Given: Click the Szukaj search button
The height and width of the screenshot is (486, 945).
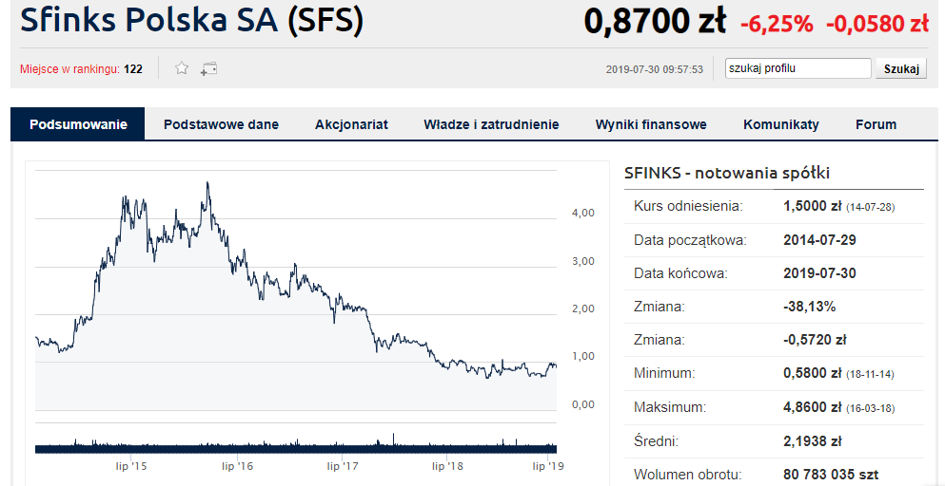Looking at the screenshot, I should tap(901, 69).
